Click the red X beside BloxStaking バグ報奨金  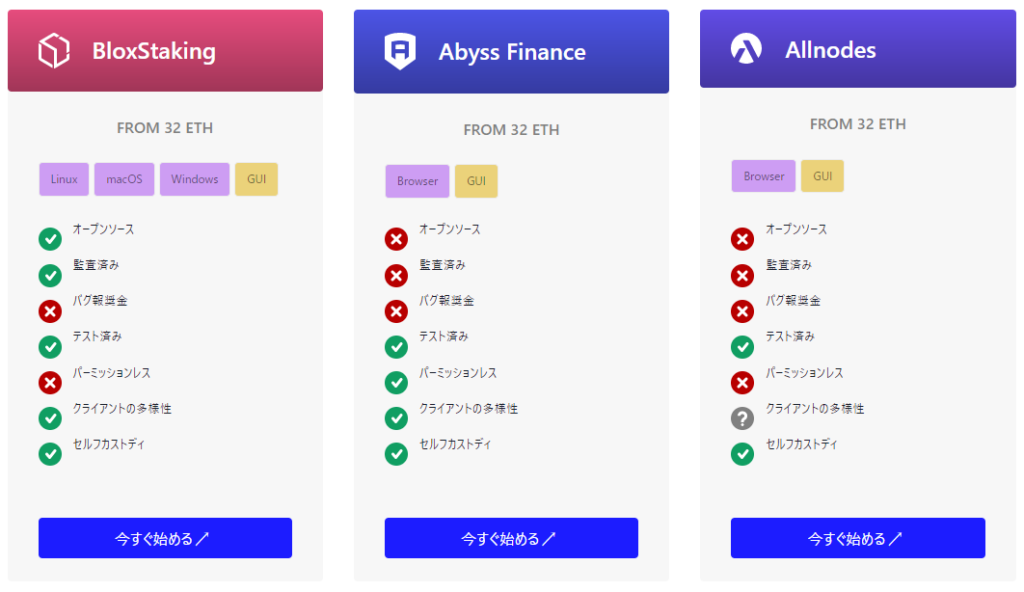point(50,311)
